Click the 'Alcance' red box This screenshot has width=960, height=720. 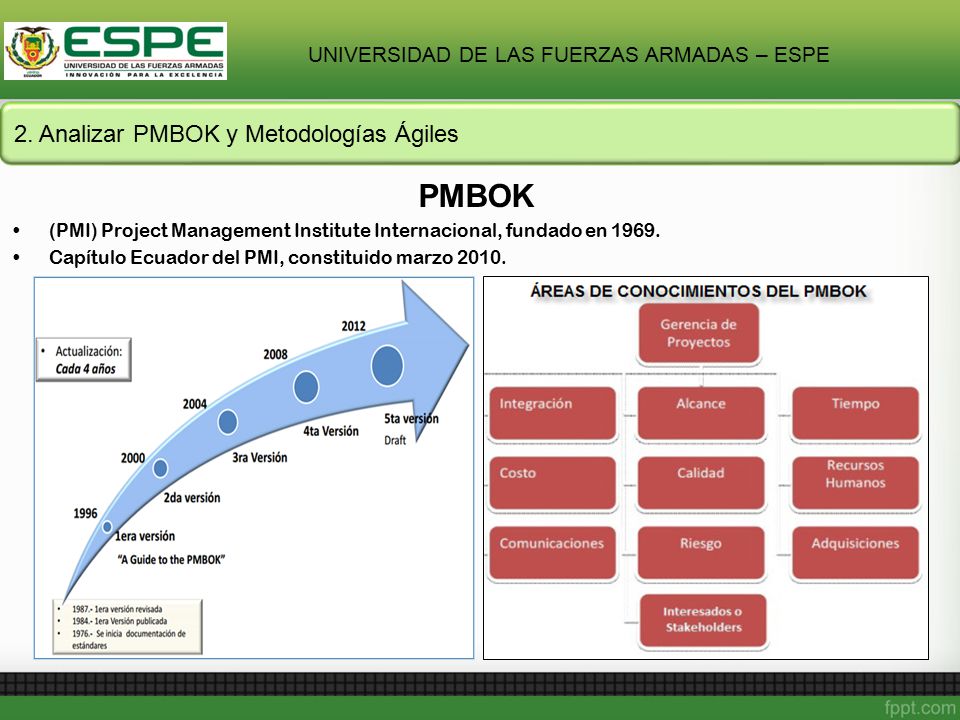point(701,413)
